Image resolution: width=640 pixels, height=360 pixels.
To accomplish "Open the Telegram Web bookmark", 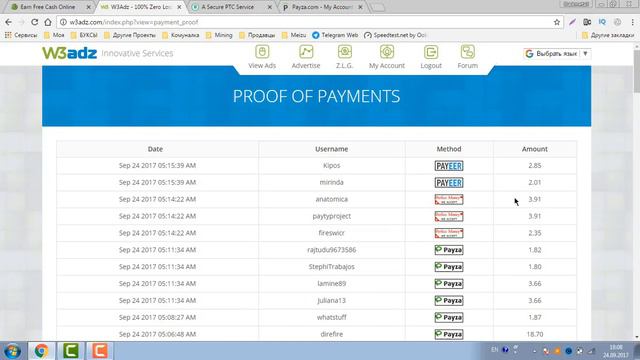I will [335, 35].
